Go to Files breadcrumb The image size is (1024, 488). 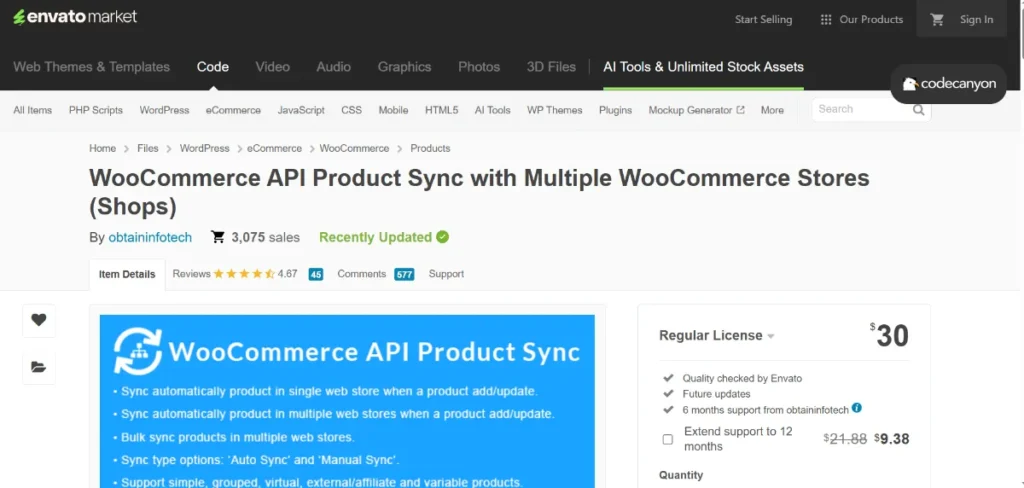point(148,148)
